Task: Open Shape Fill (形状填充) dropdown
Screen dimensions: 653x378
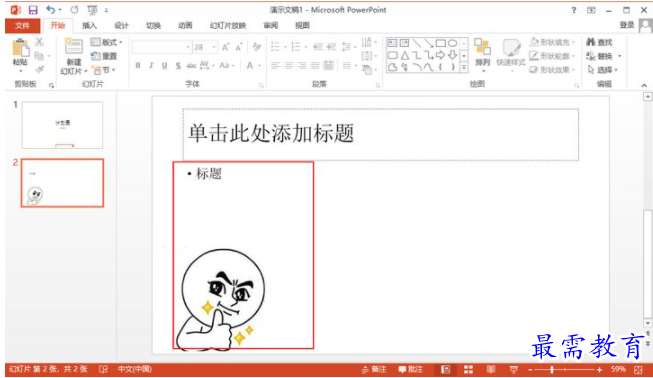Action: (552, 42)
